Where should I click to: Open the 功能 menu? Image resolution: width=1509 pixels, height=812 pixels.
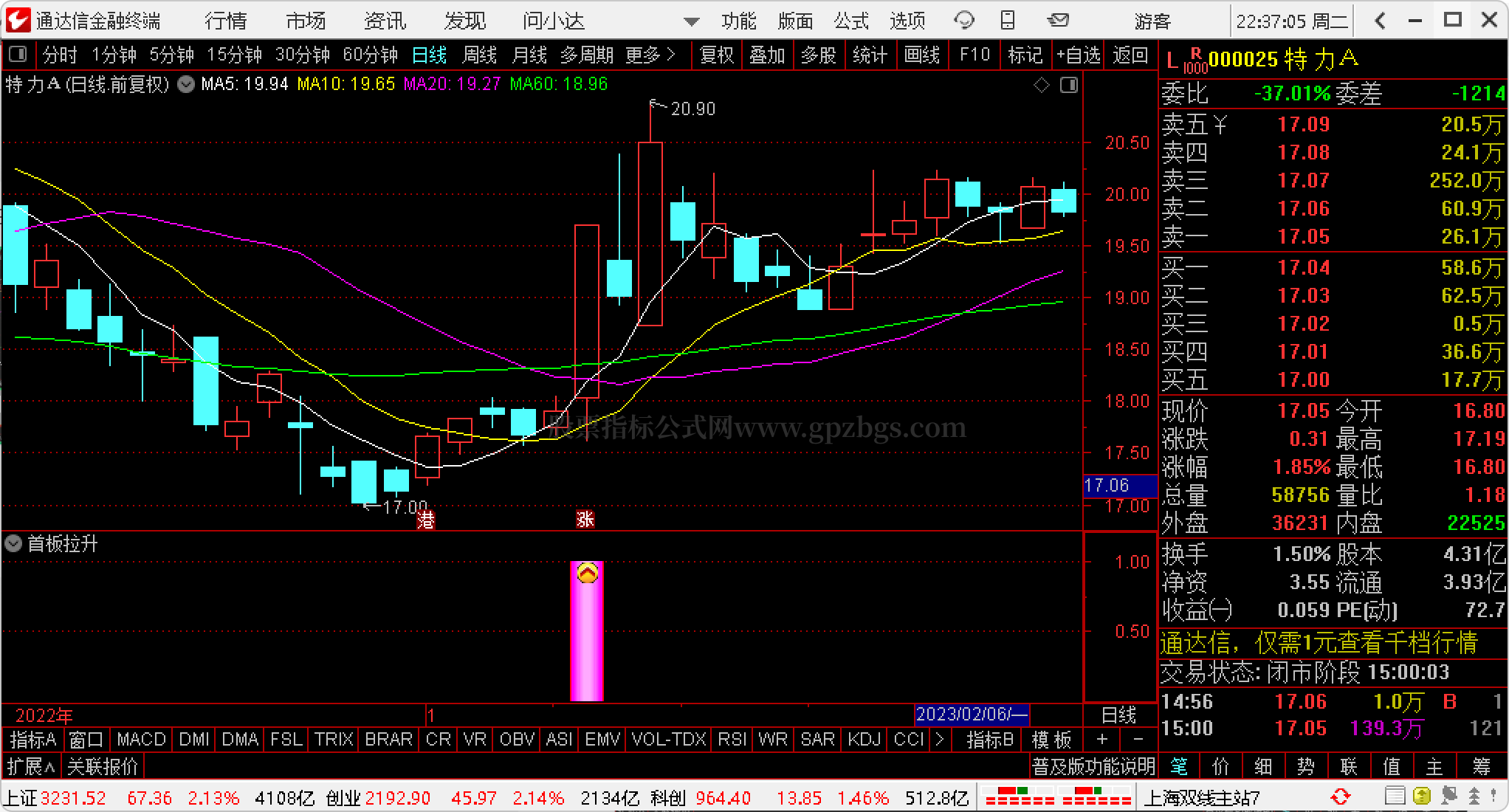739,21
